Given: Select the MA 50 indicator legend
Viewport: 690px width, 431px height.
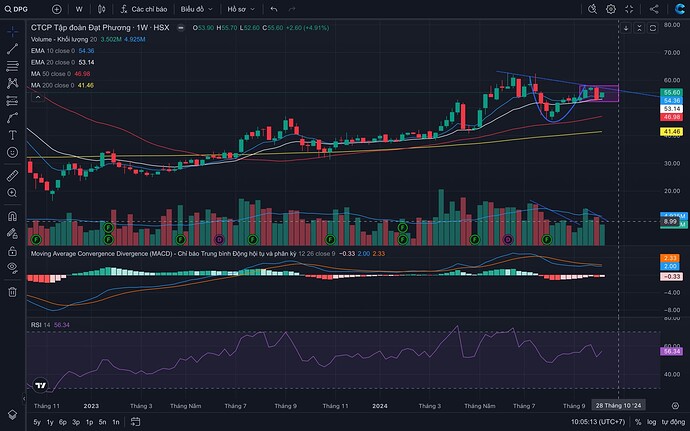Looking at the screenshot, I should tap(61, 74).
